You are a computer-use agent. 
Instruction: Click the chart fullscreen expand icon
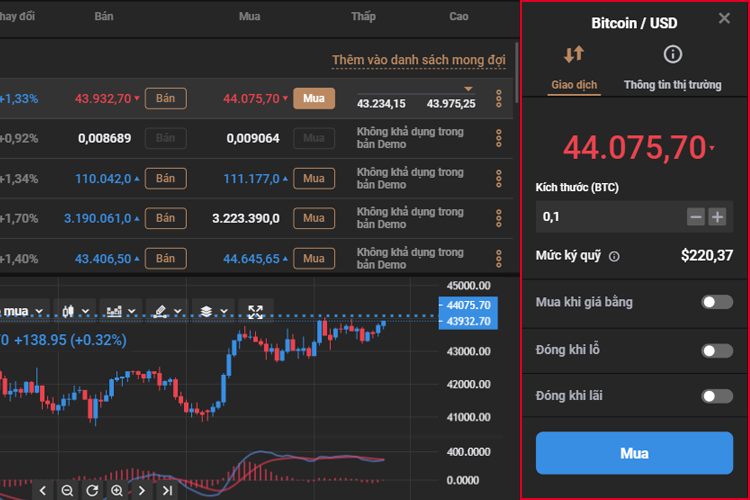pyautogui.click(x=255, y=311)
